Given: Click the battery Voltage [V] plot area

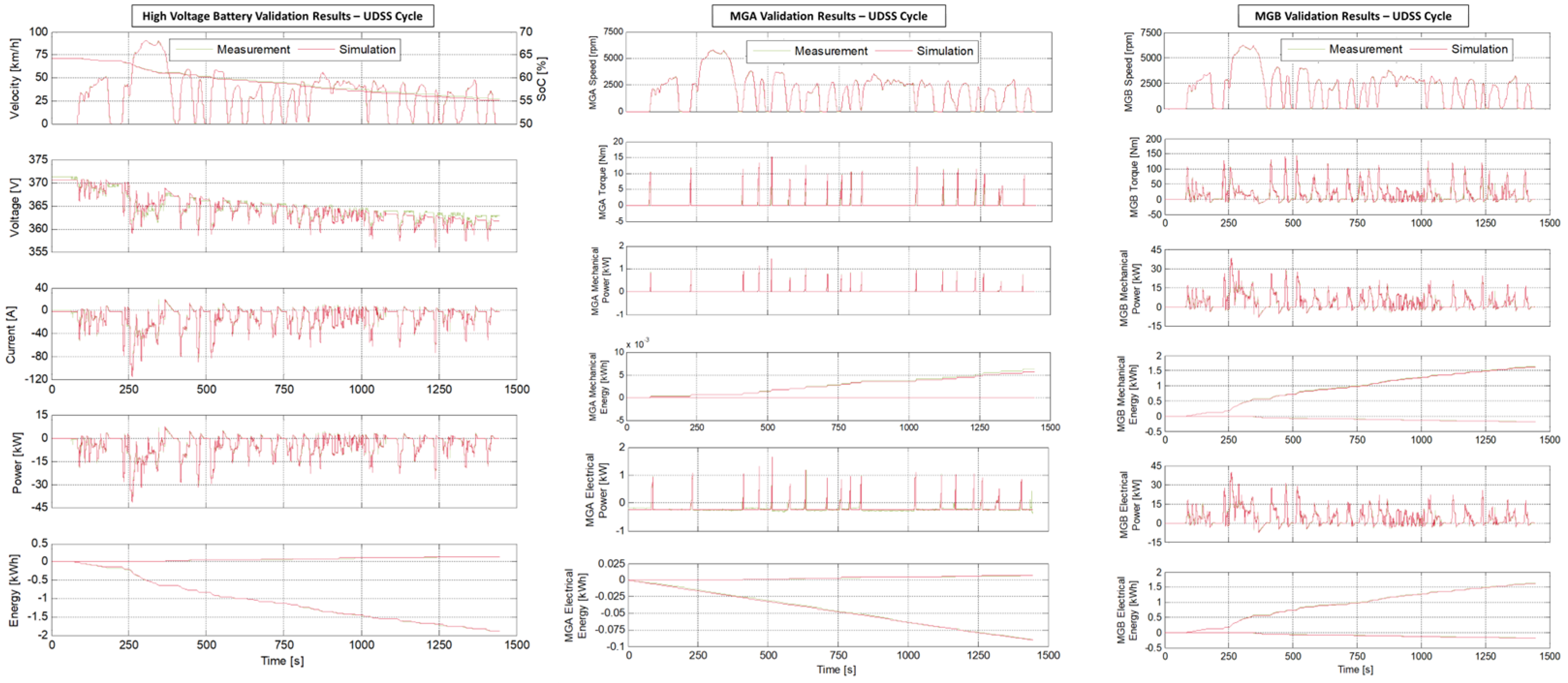Looking at the screenshot, I should point(284,206).
